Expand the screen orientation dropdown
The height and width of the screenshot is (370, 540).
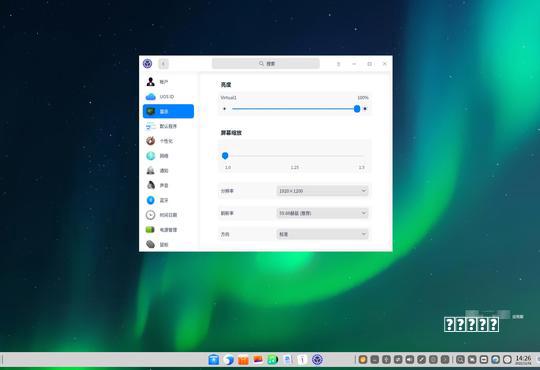pos(322,234)
